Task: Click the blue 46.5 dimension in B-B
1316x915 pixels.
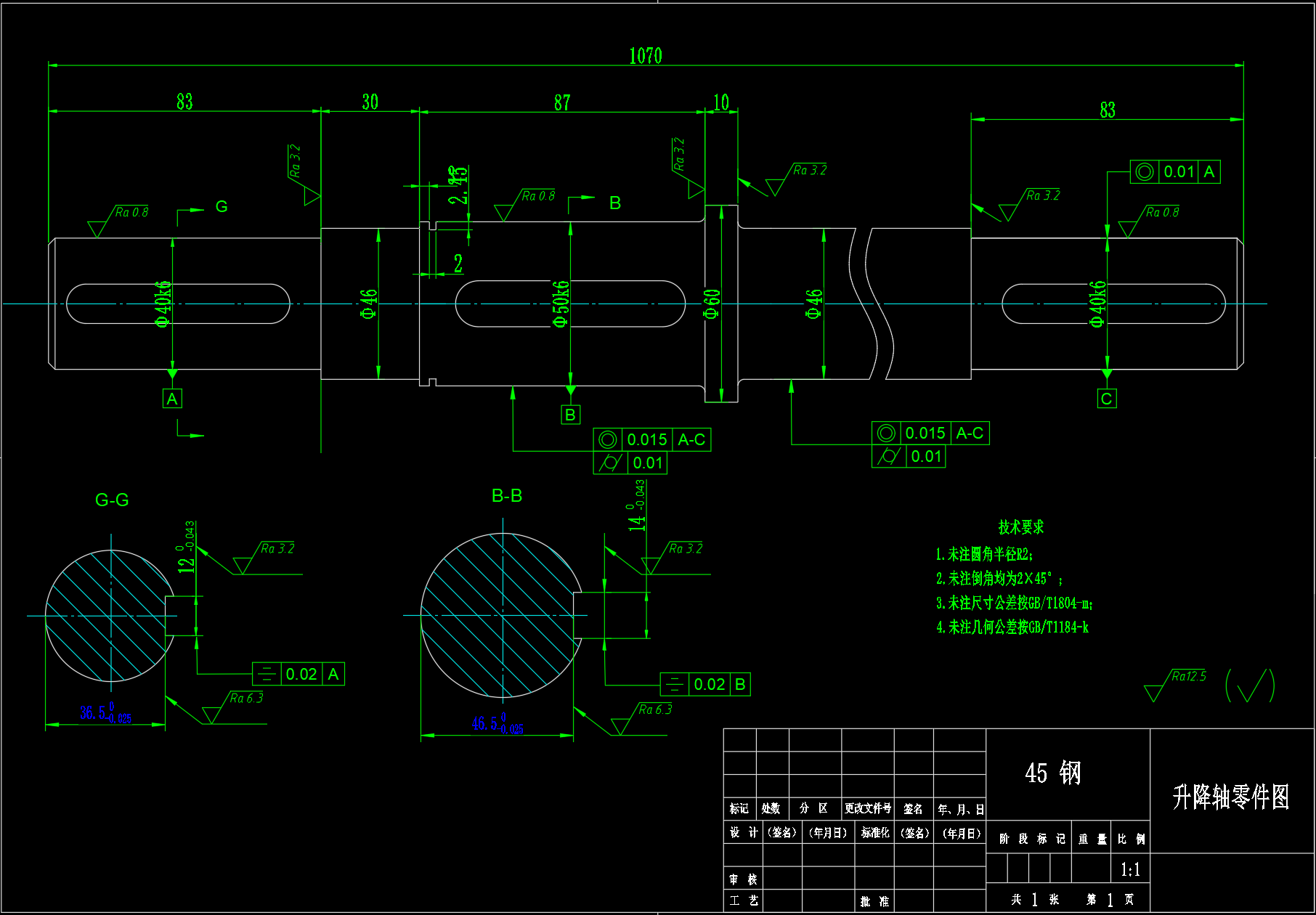Action: click(x=497, y=724)
